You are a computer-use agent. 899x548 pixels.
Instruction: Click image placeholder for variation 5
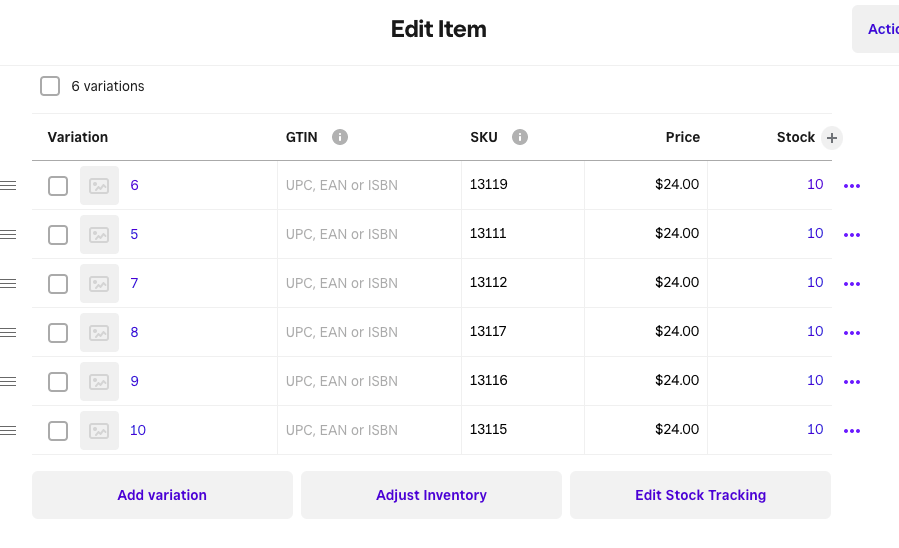(99, 234)
